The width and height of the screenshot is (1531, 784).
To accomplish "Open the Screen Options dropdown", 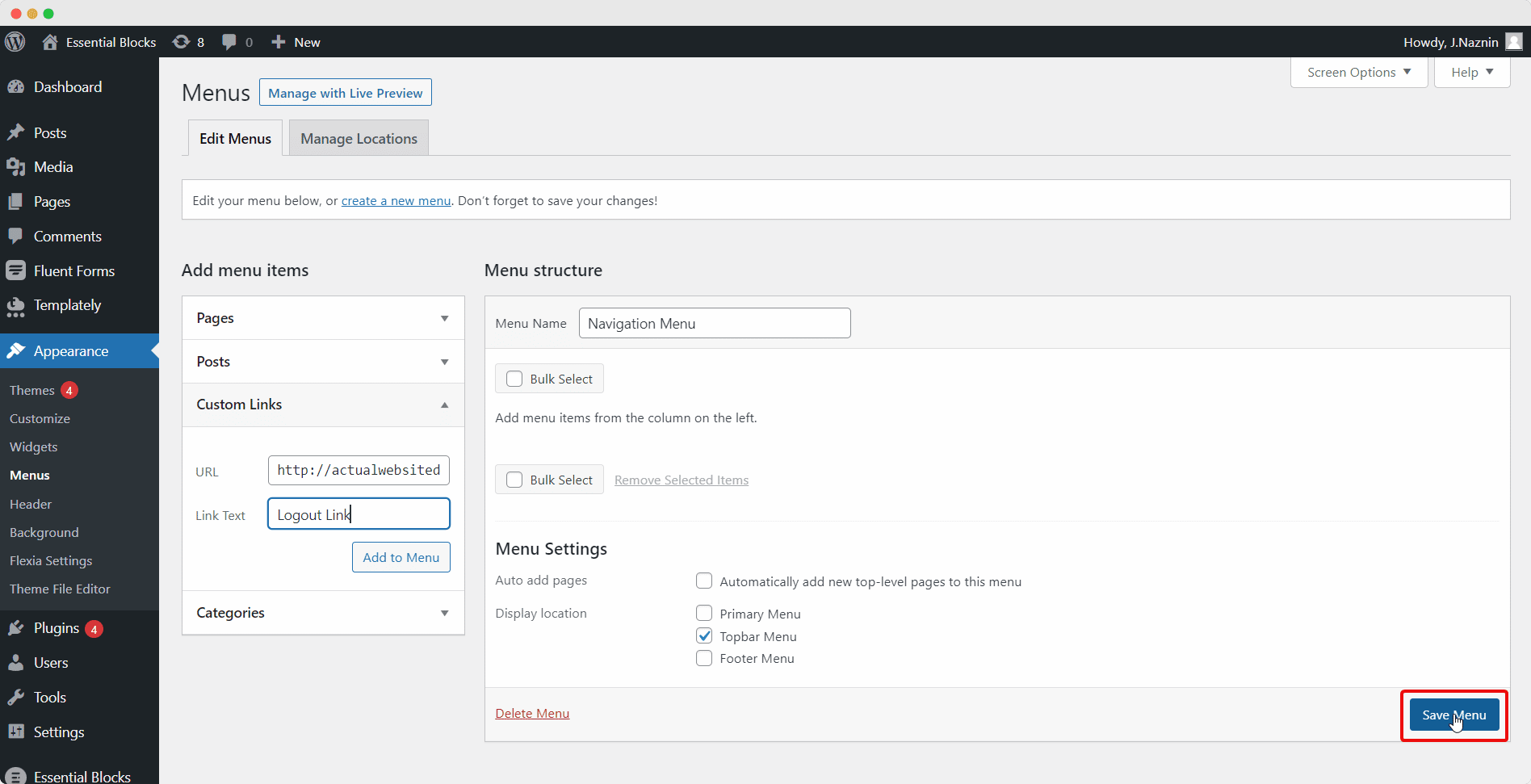I will (x=1357, y=72).
